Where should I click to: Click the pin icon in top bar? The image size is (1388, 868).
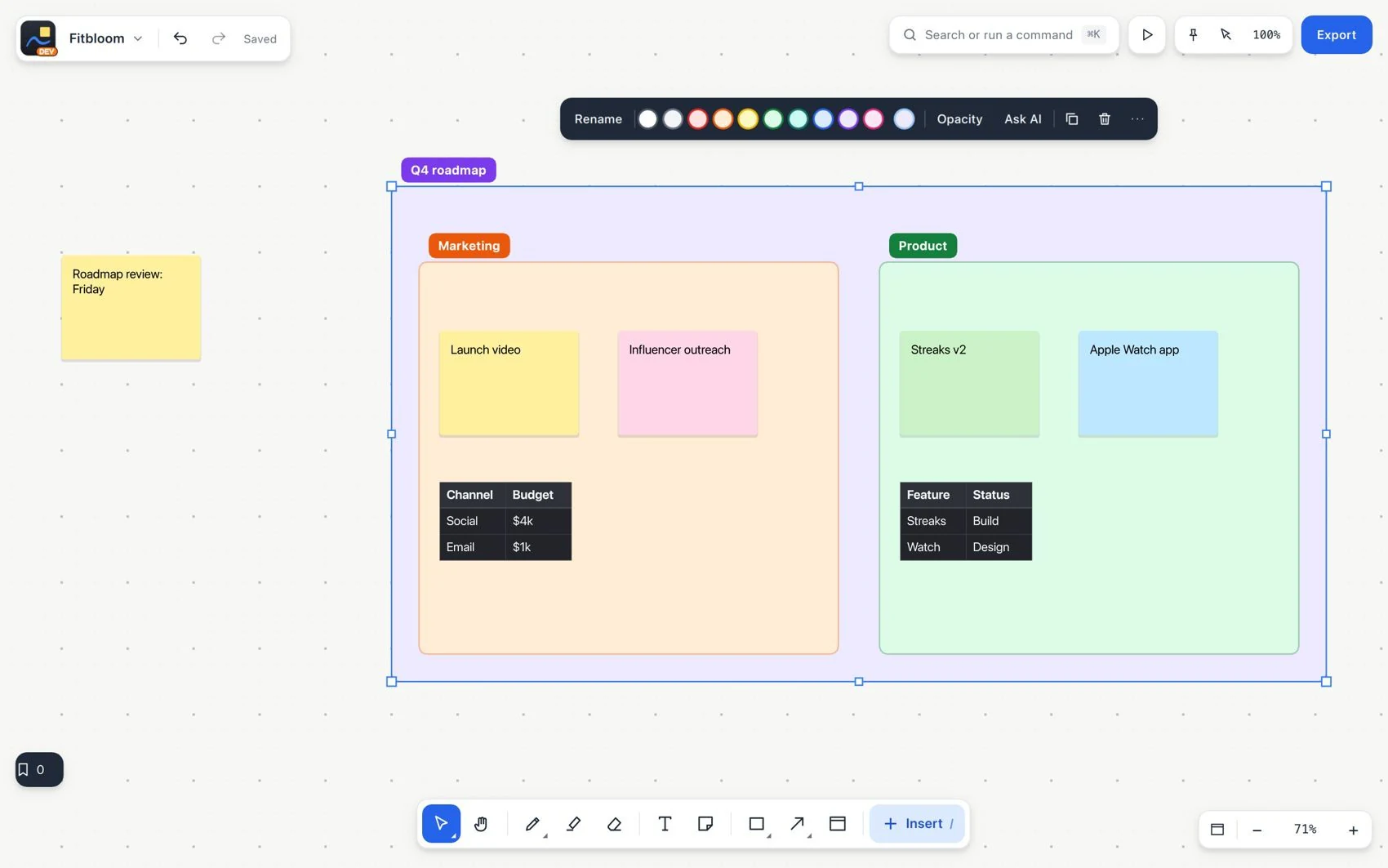pos(1193,34)
